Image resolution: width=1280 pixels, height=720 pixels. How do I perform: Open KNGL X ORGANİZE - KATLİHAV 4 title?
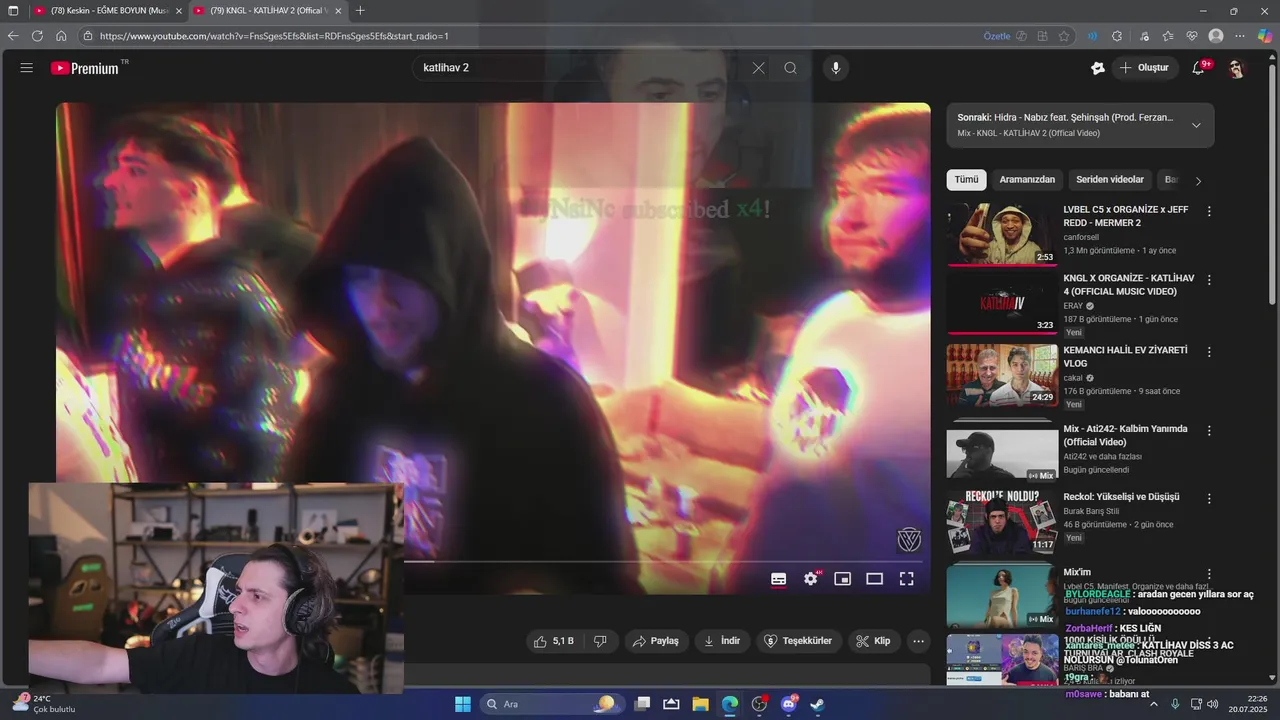point(1129,285)
